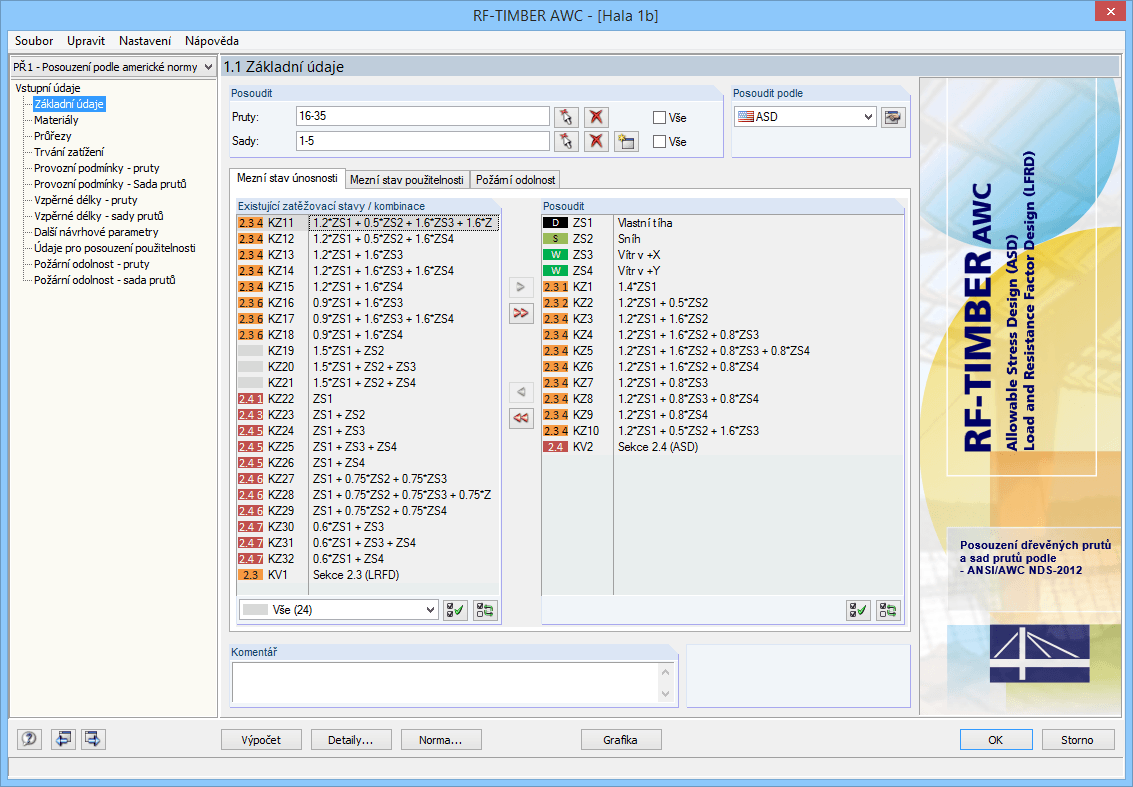Select KV2 Sekce 2.4 (ASD) row
This screenshot has width=1133, height=787.
click(723, 447)
